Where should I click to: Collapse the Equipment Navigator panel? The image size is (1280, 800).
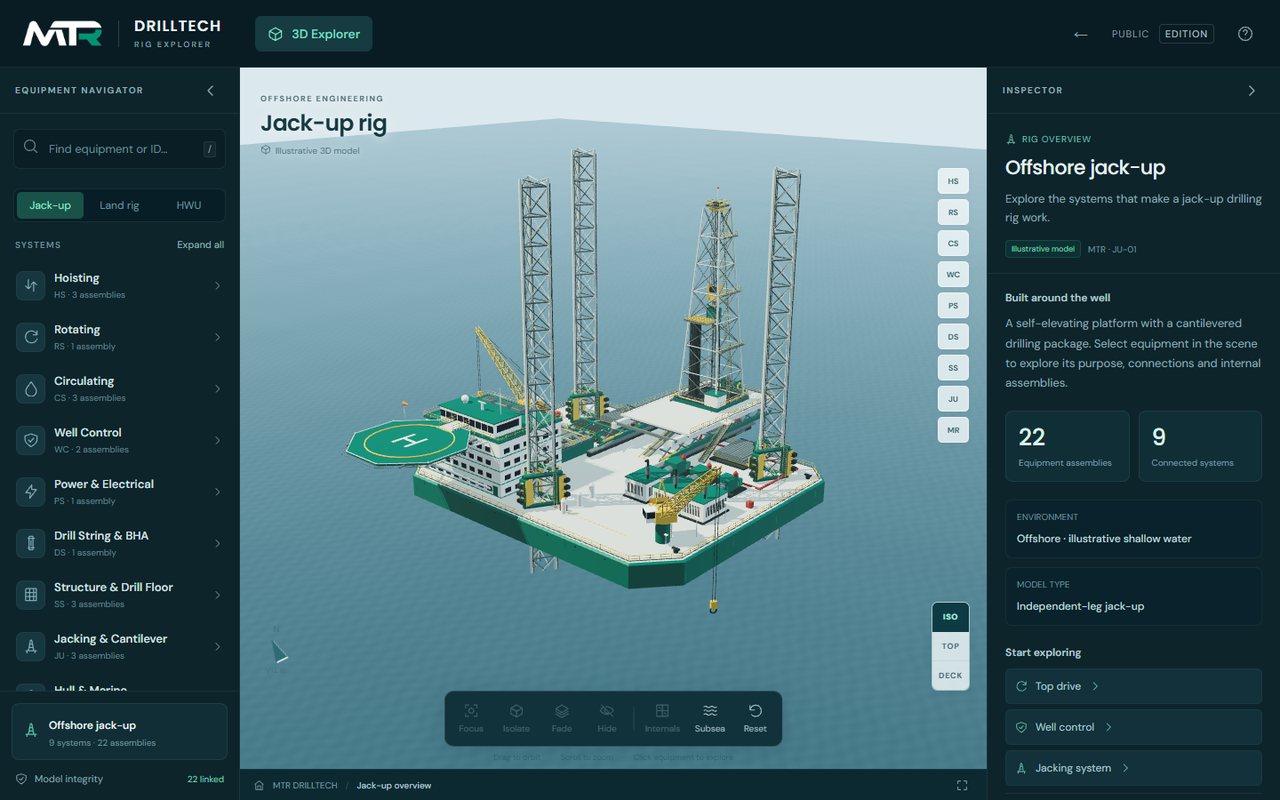coord(210,90)
